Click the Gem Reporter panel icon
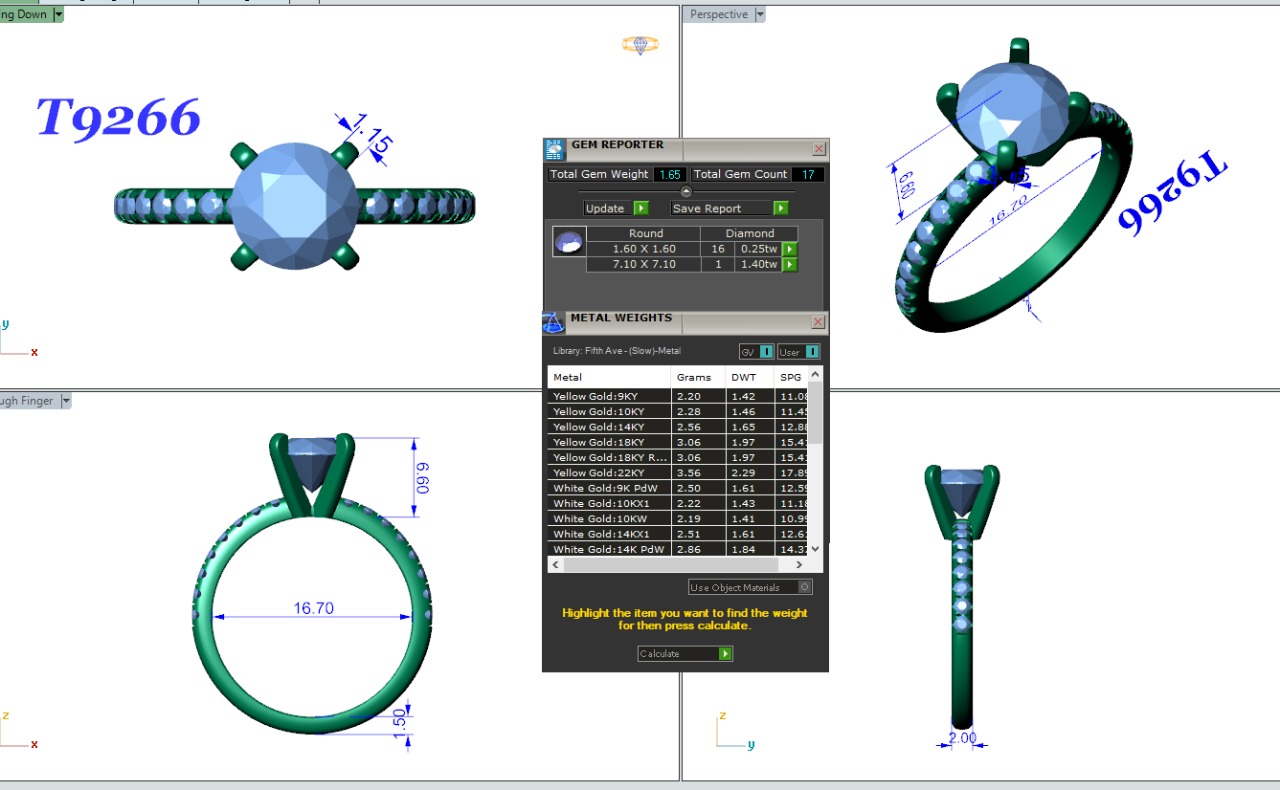 tap(554, 150)
